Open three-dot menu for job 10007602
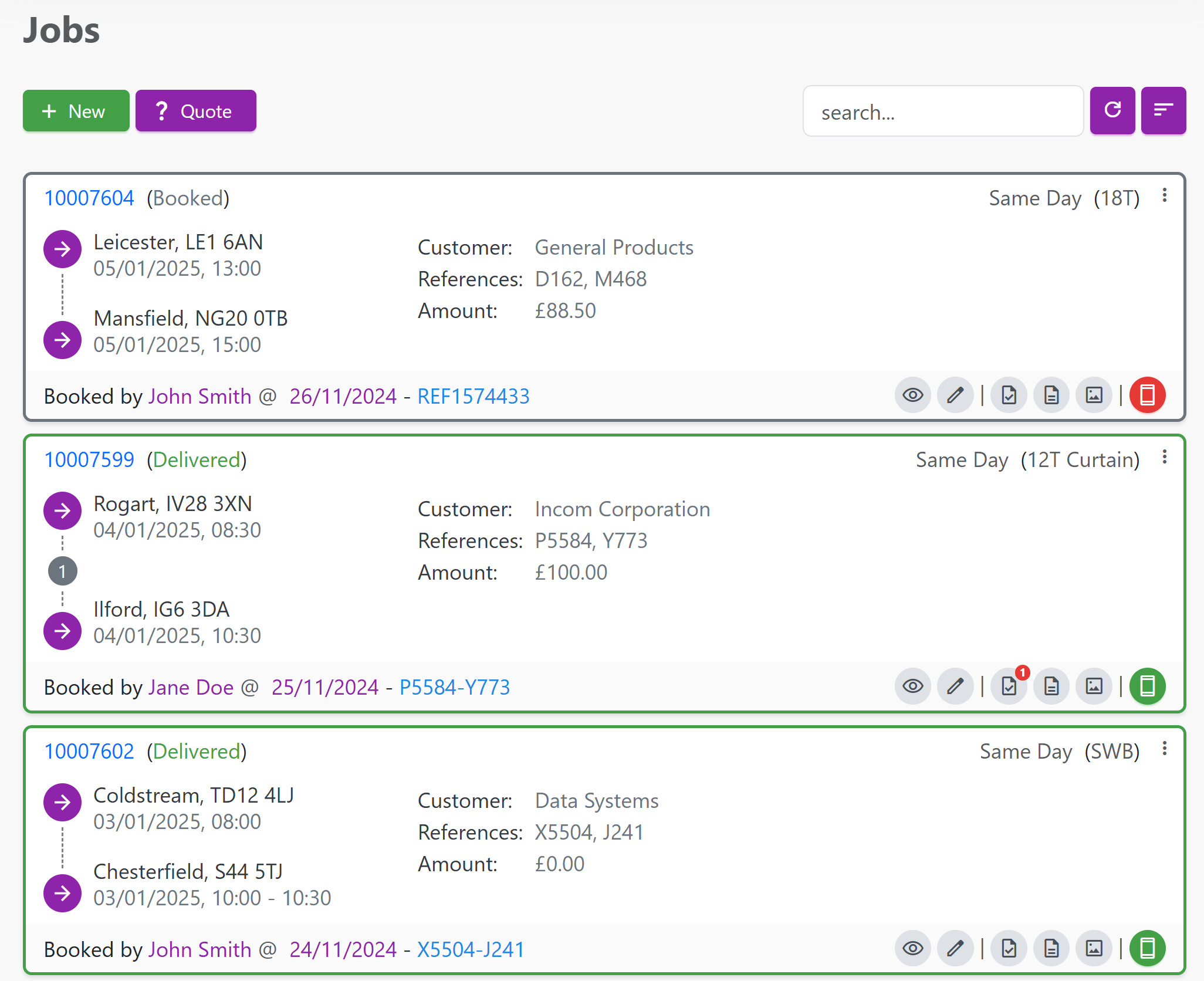 pos(1164,749)
